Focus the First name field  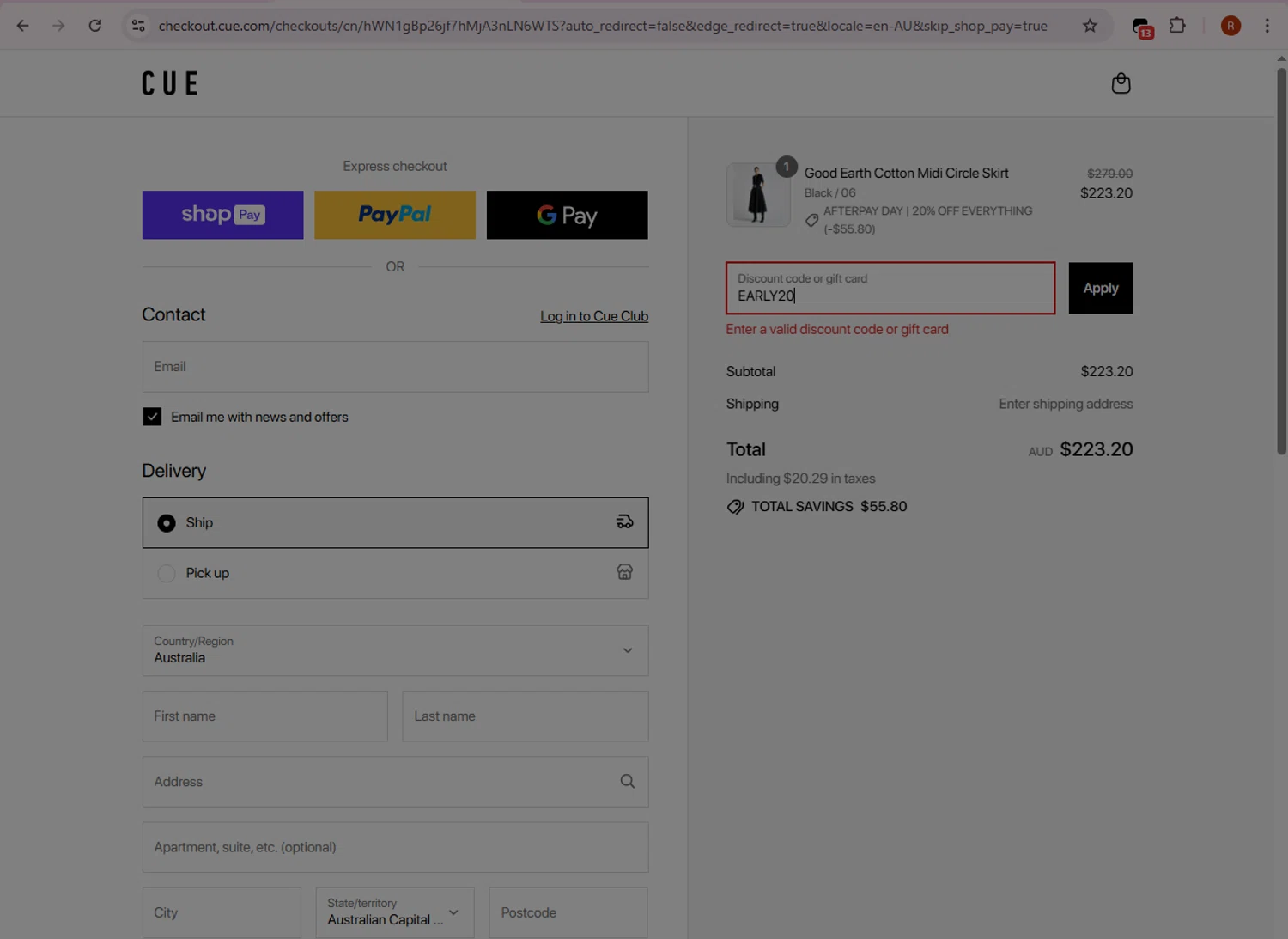coord(264,716)
